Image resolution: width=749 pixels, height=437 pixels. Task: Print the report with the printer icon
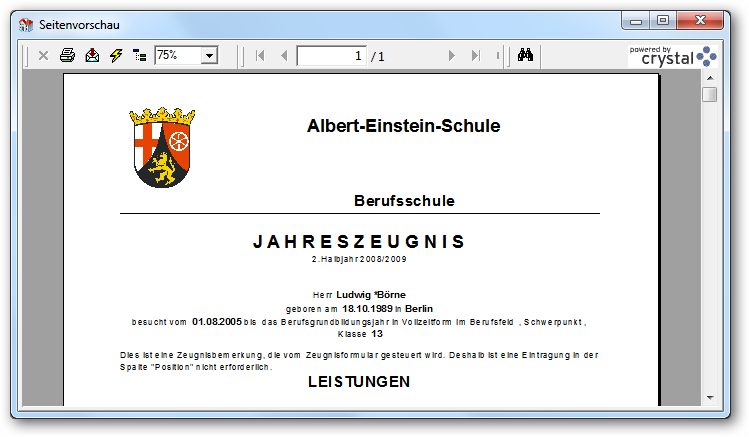(67, 55)
